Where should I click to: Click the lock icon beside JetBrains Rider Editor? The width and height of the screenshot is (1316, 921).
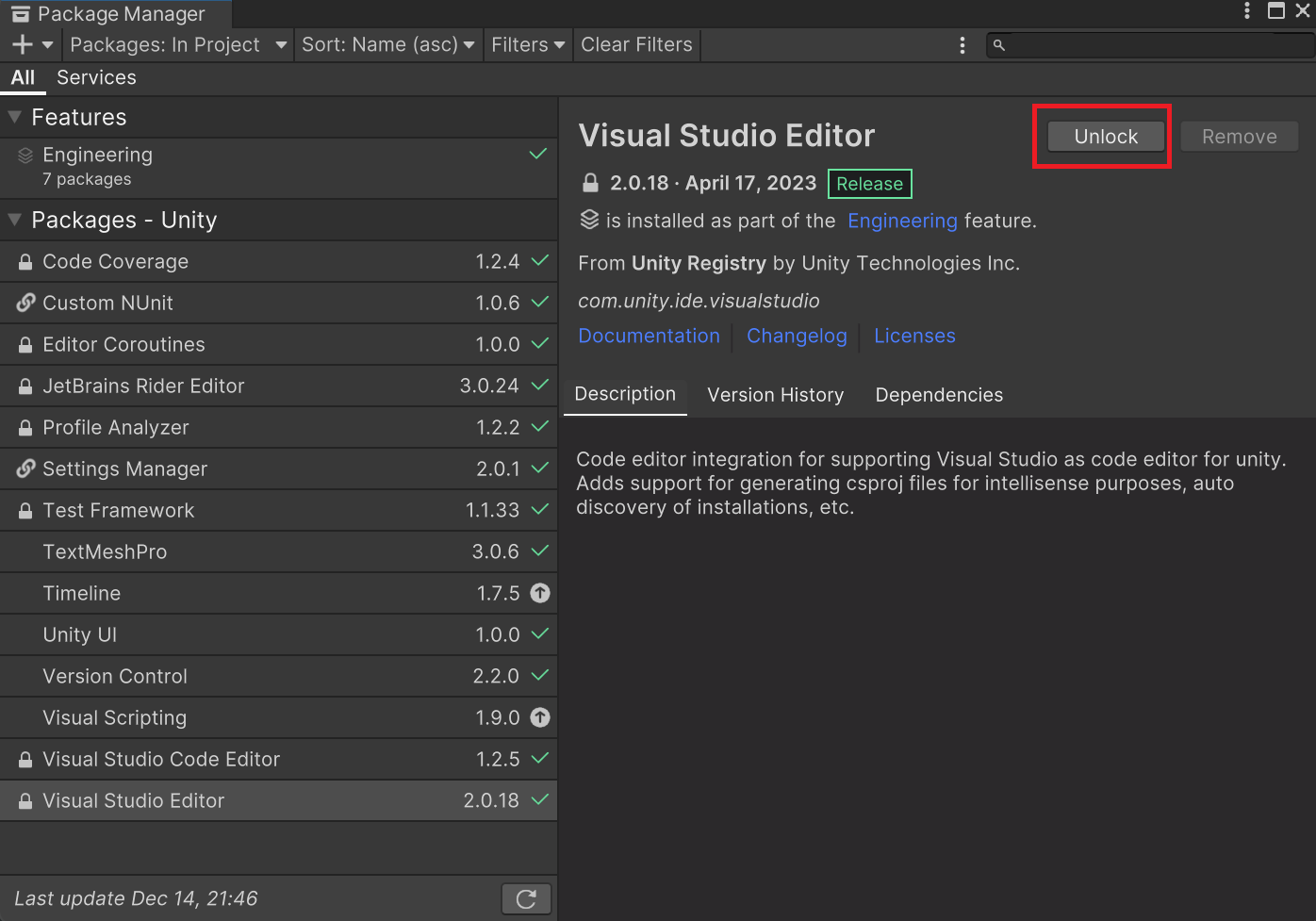(x=25, y=386)
